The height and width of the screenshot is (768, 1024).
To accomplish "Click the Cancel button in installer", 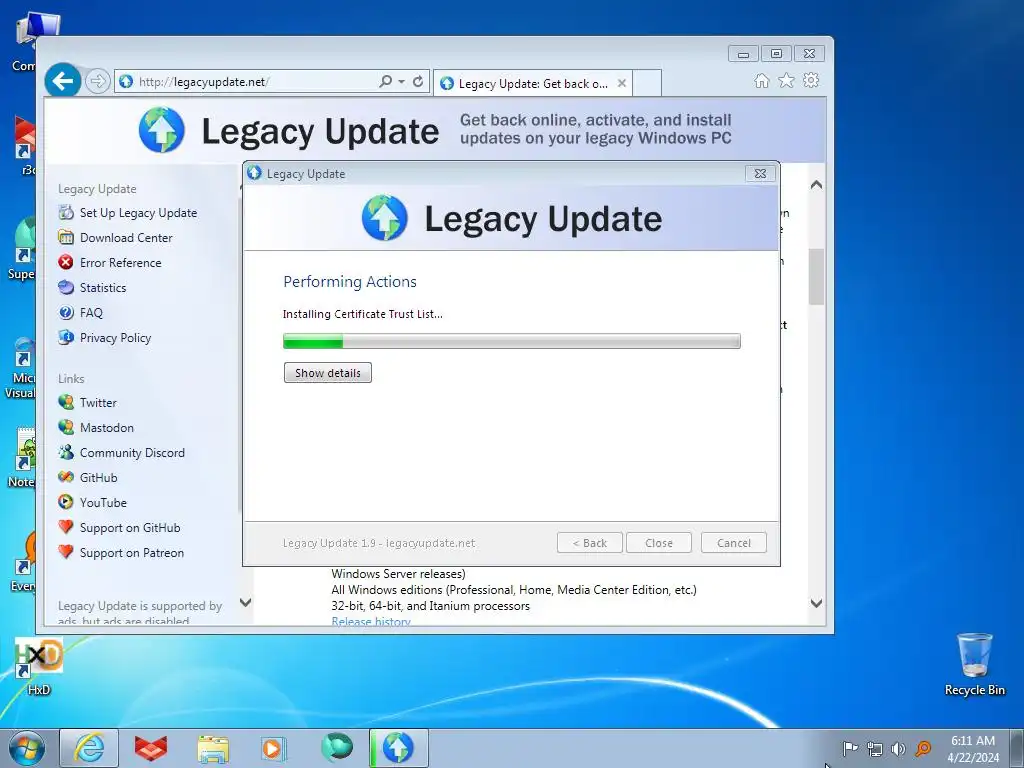I will (733, 543).
